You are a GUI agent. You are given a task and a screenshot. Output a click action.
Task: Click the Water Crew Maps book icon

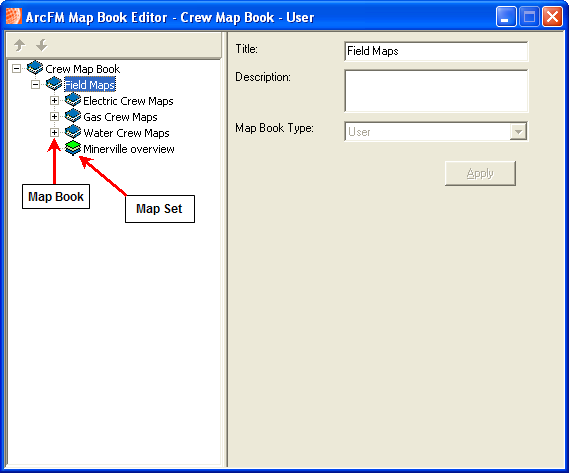73,132
